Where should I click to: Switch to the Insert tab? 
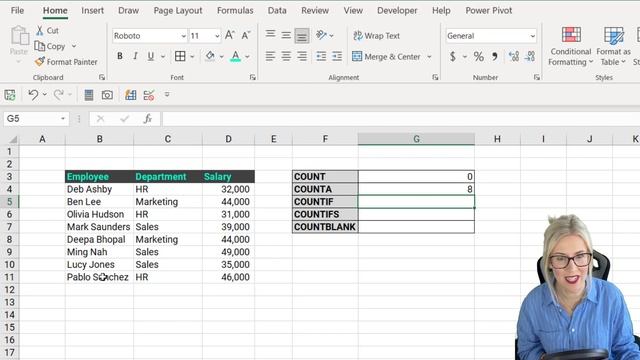click(92, 11)
